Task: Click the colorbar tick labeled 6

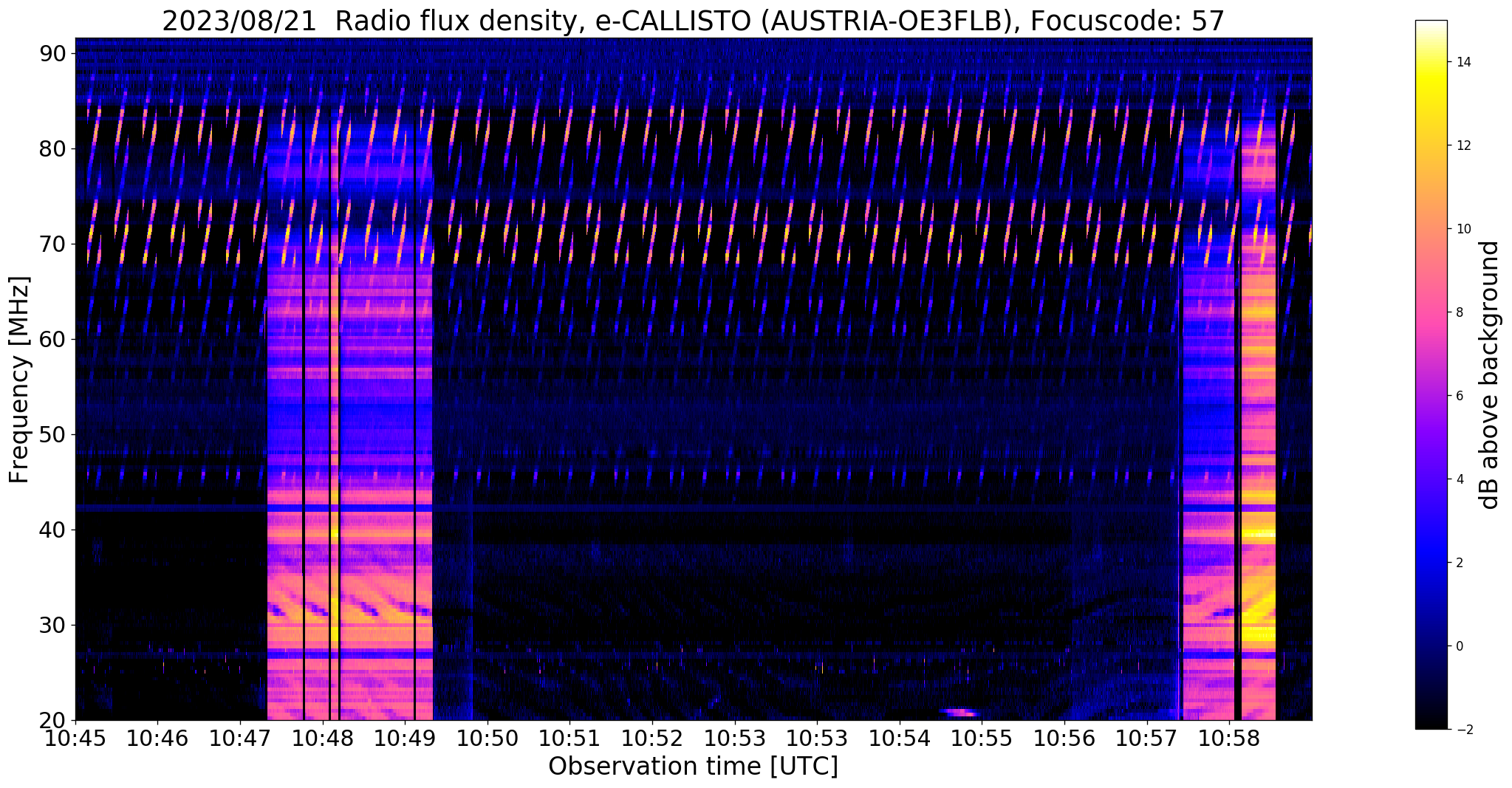Action: 1459,396
